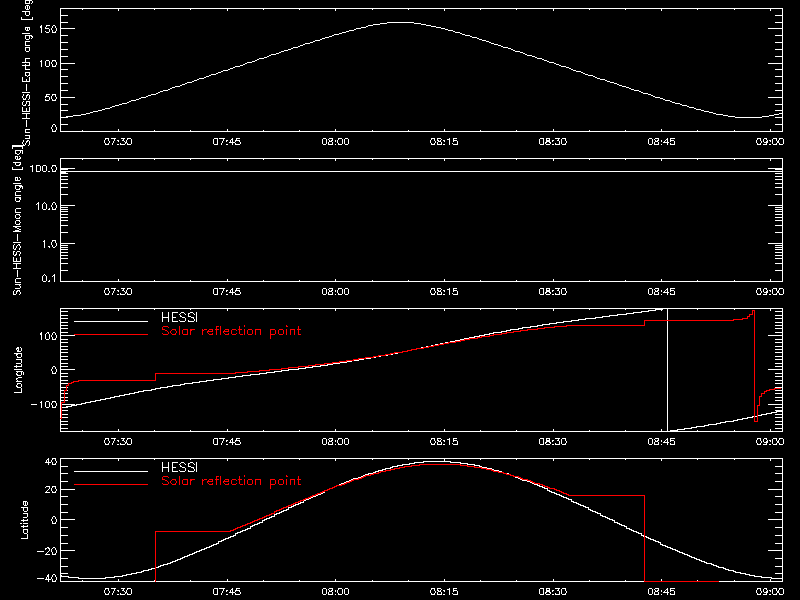800x600 pixels.
Task: Click 100 tick on Earth angle plot
Action: [48, 64]
